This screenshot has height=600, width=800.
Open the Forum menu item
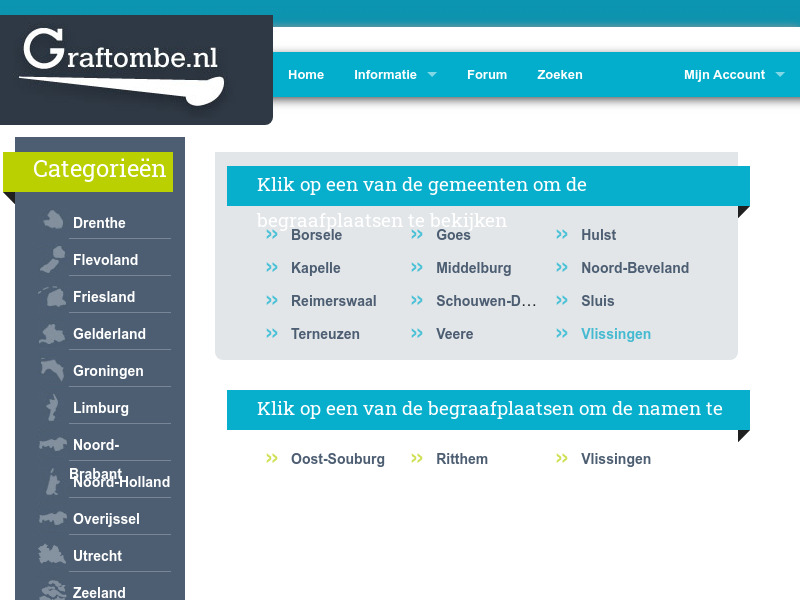tap(487, 74)
